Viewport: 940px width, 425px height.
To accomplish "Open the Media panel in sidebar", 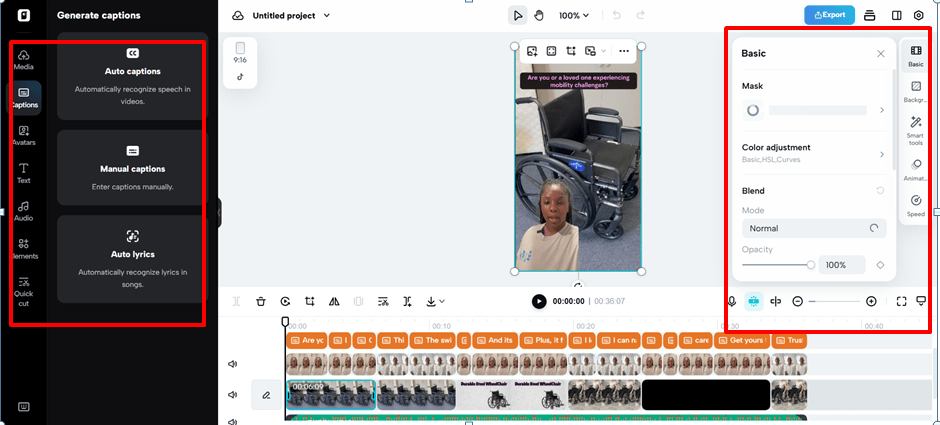I will (24, 58).
